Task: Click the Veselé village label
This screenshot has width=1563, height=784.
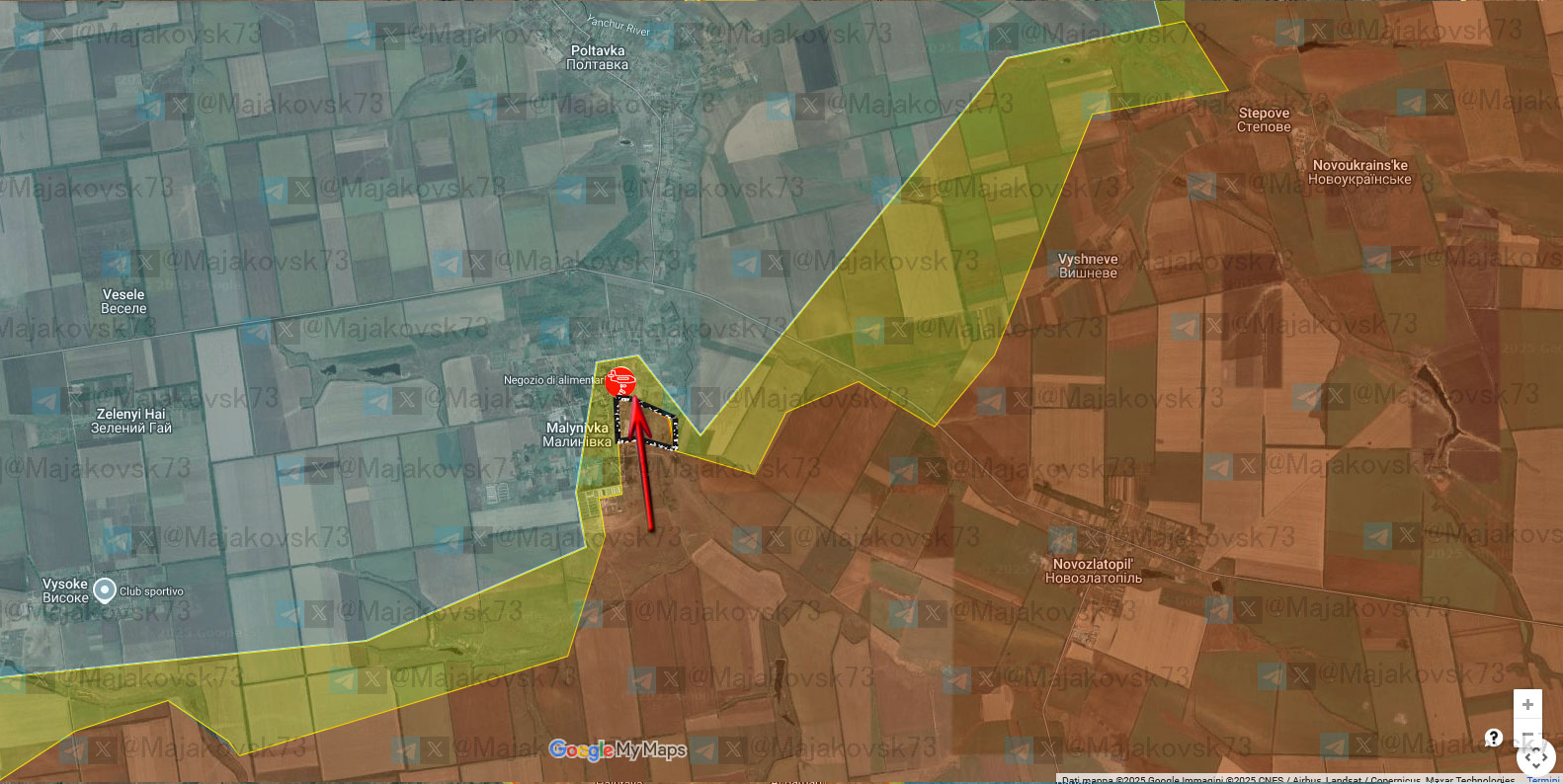Action: [123, 301]
